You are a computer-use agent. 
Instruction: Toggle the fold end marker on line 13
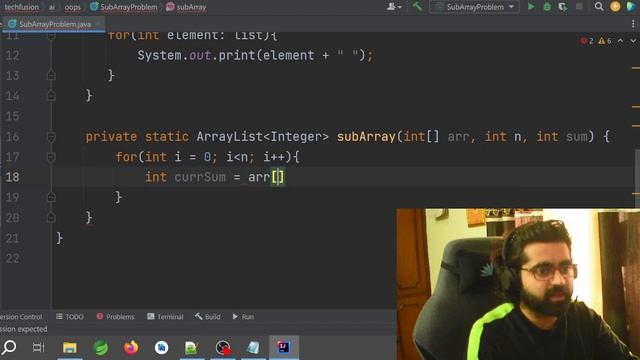[51, 76]
